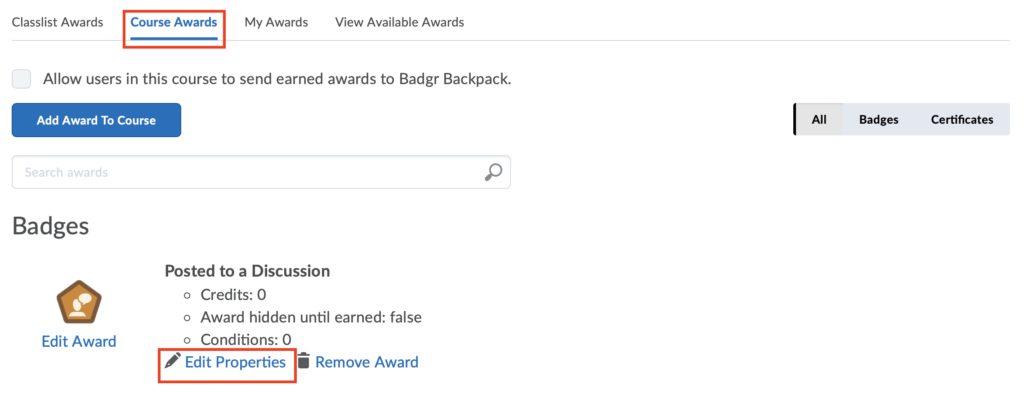
Task: Click the pencil icon beside Edit Properties
Action: (x=172, y=361)
